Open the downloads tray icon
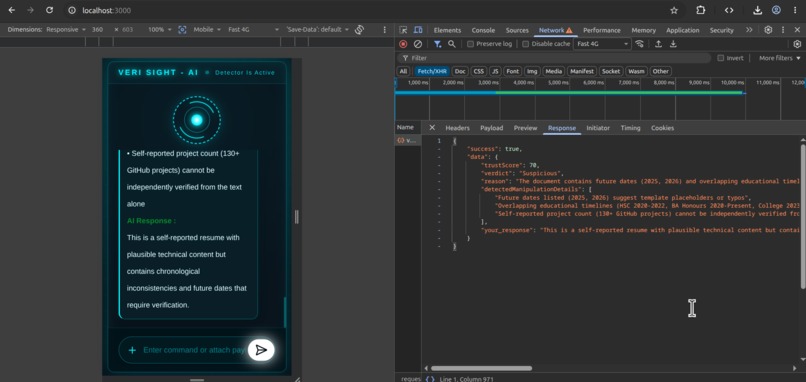806x382 pixels. click(757, 10)
